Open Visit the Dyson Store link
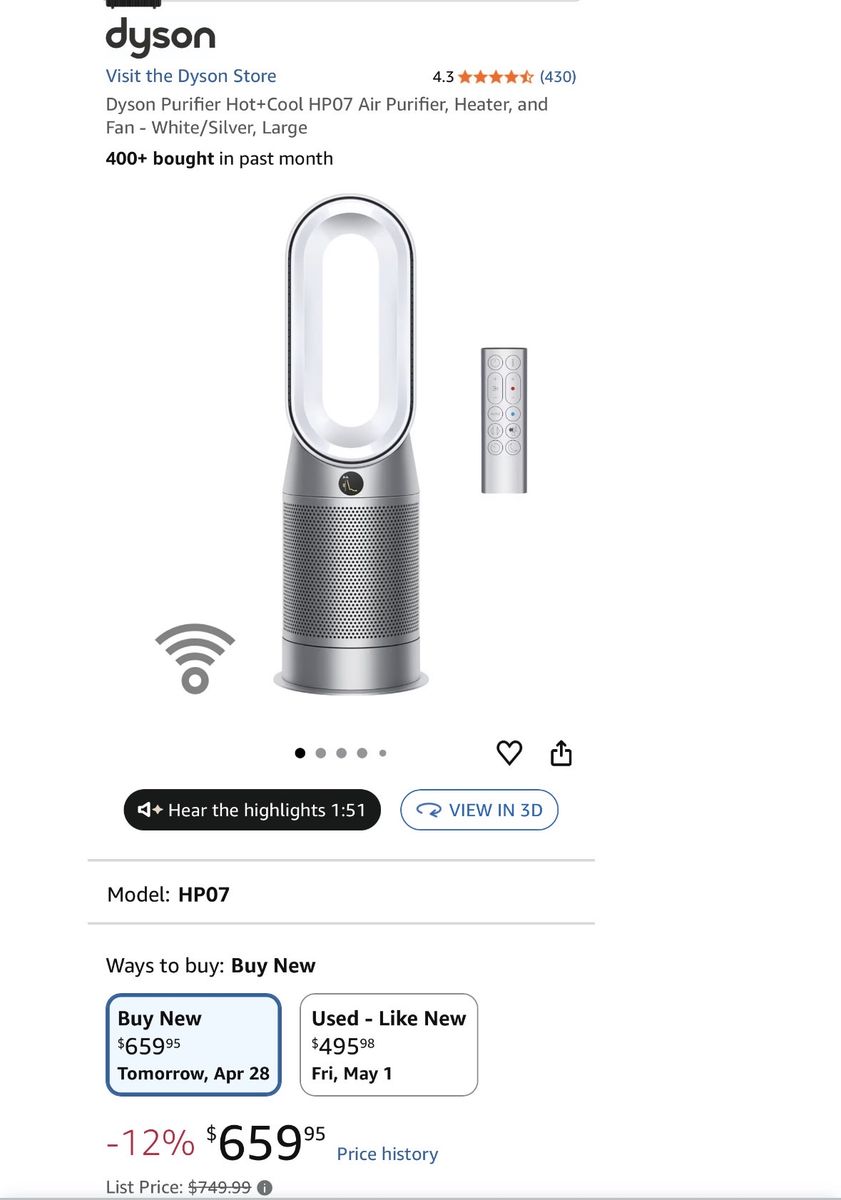Image resolution: width=841 pixels, height=1200 pixels. 191,76
